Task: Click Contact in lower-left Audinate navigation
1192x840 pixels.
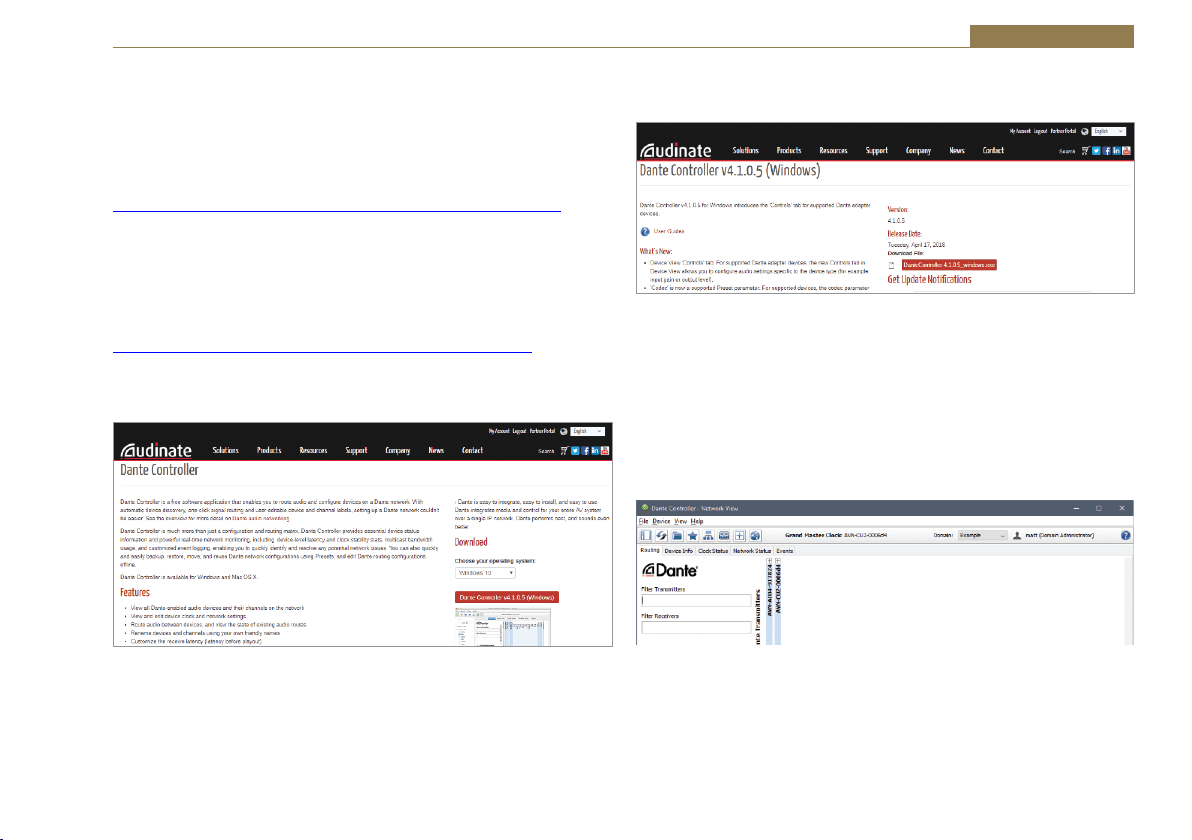Action: (x=472, y=451)
